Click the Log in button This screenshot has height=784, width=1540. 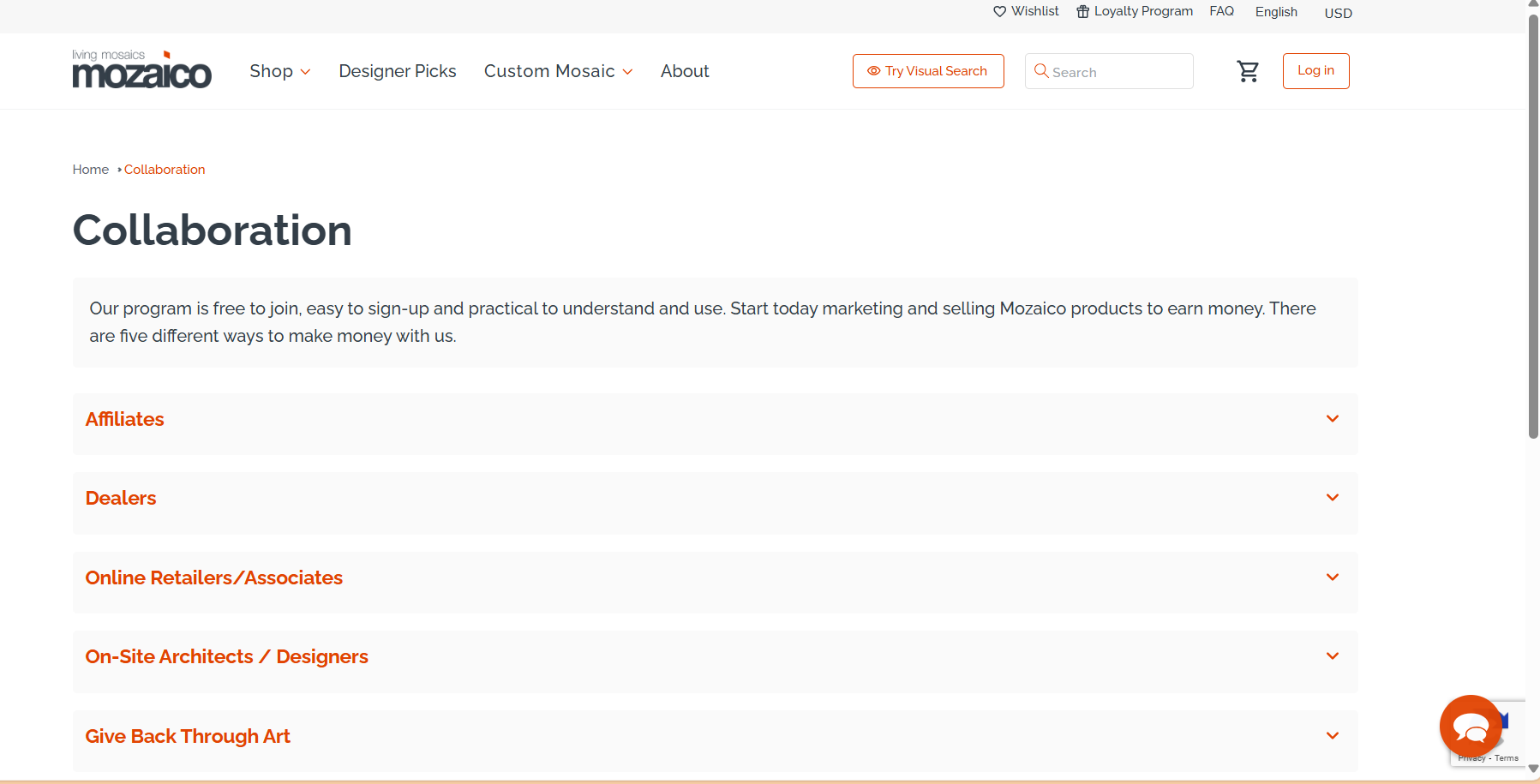1315,71
